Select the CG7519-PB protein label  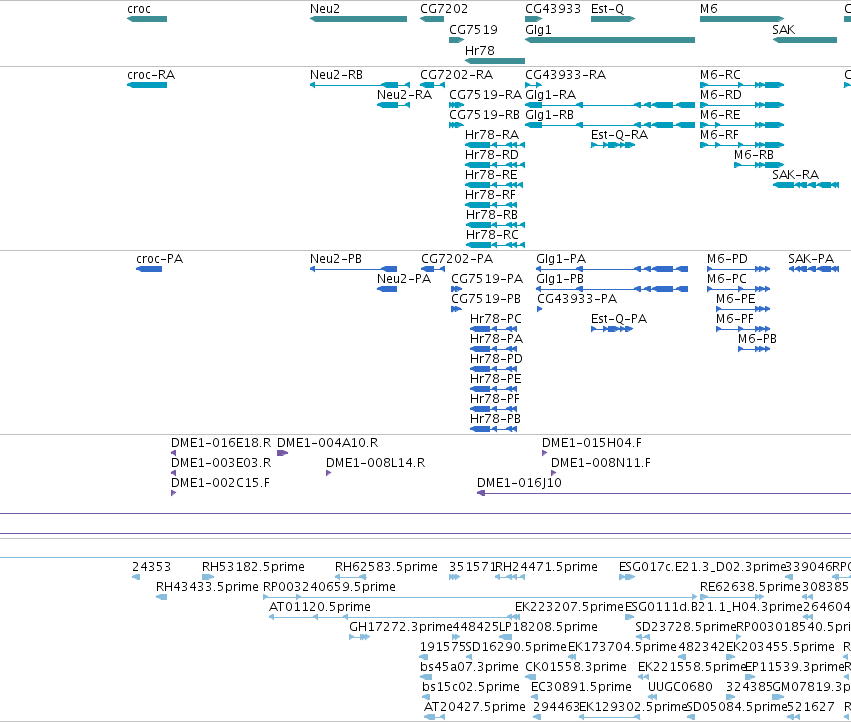point(486,299)
